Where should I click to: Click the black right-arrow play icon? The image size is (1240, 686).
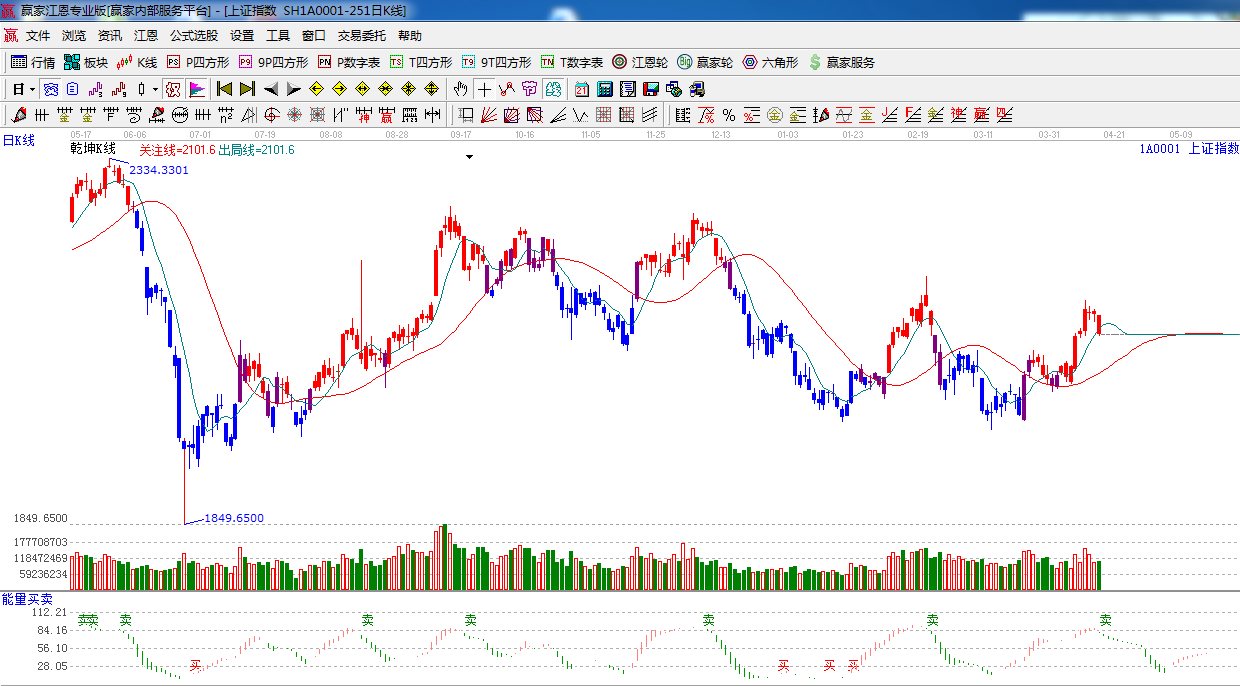(294, 89)
